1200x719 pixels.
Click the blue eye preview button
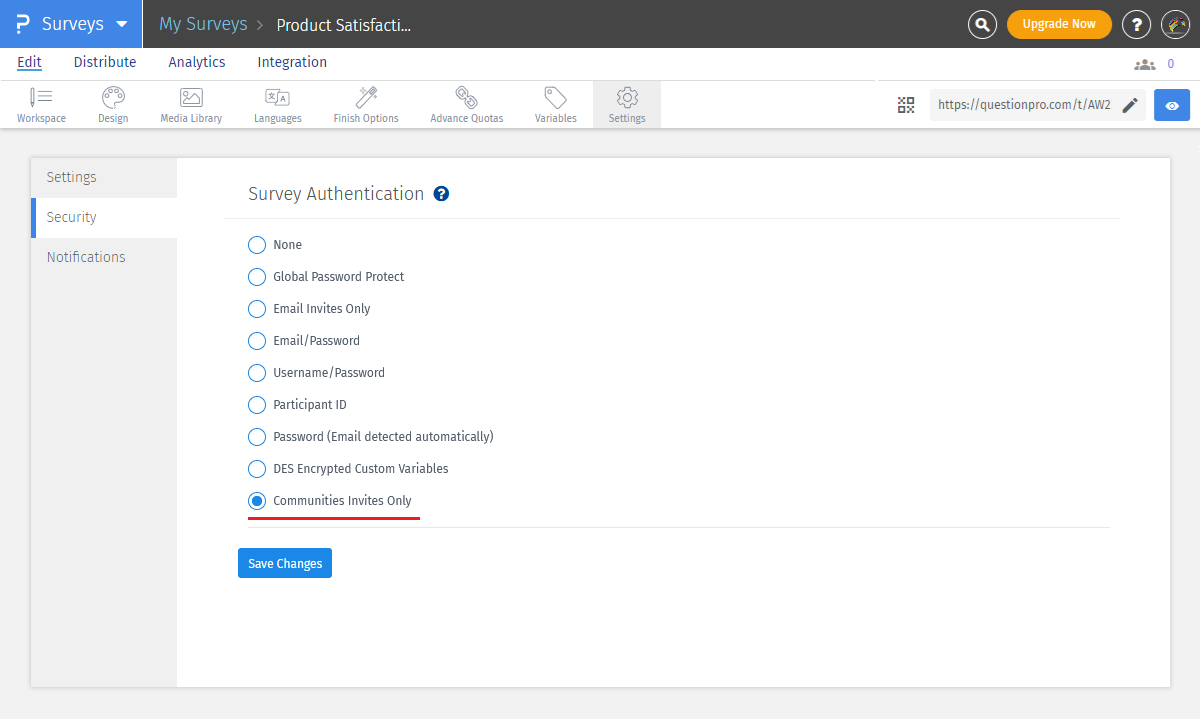[1171, 104]
